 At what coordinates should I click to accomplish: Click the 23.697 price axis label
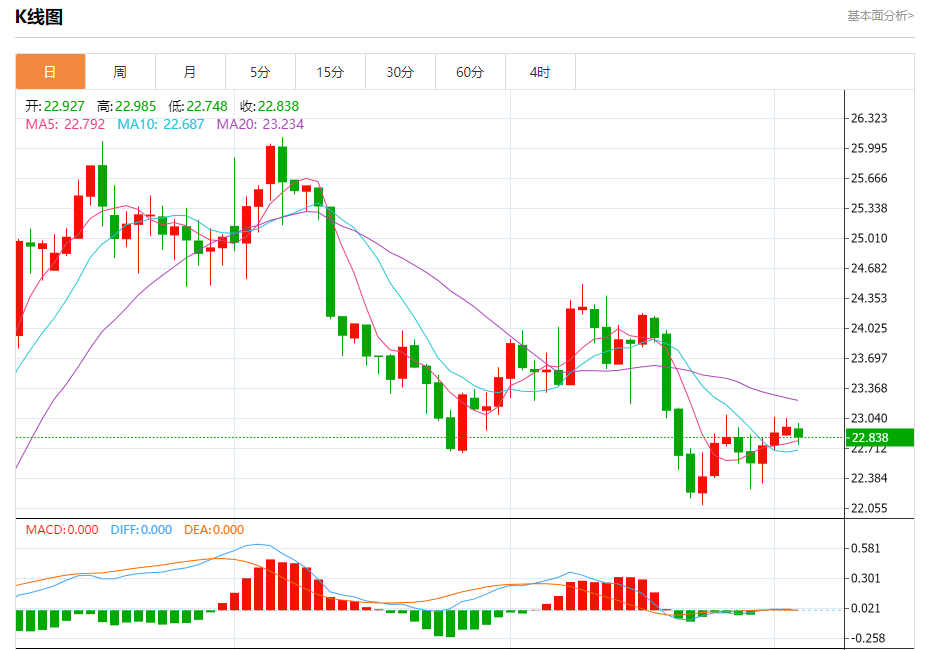(x=869, y=358)
